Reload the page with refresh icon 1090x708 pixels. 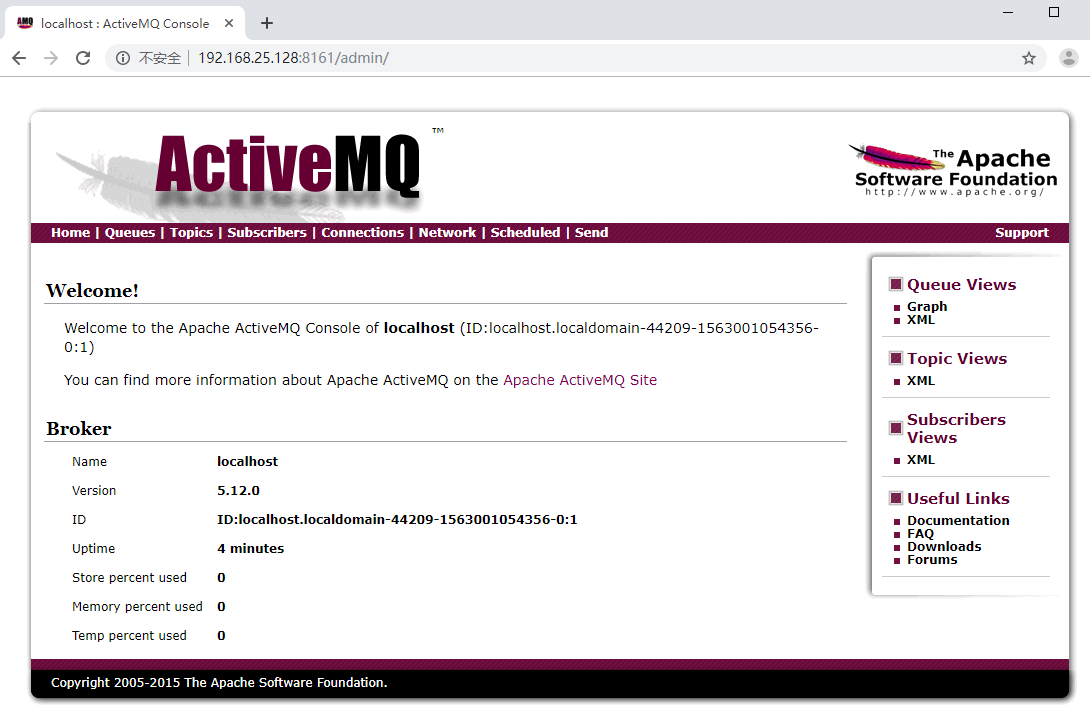(83, 58)
